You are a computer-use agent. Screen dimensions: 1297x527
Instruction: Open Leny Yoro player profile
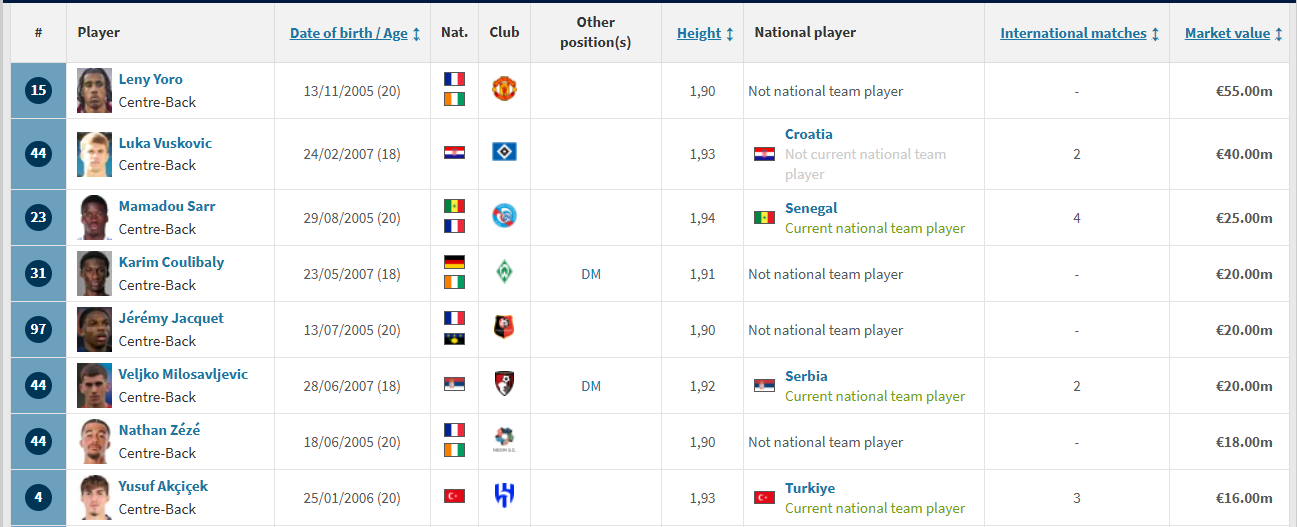click(150, 79)
